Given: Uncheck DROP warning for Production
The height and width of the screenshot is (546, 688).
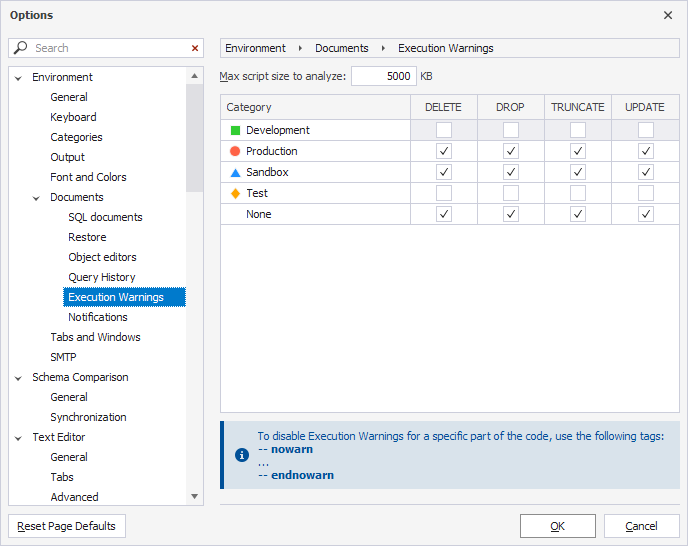Looking at the screenshot, I should 511,151.
